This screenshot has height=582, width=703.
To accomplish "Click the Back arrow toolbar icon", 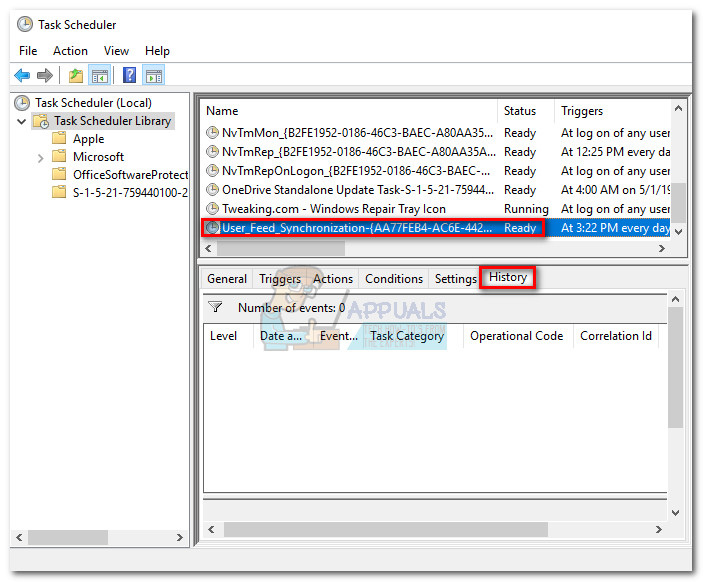I will click(22, 75).
